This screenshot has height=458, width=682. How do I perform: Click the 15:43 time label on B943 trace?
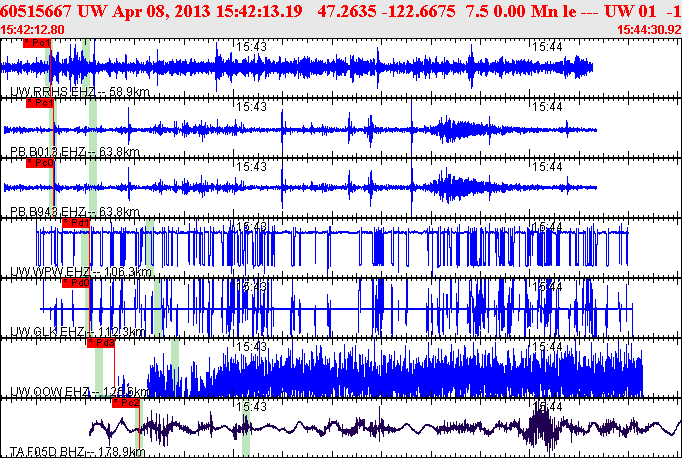coord(251,167)
